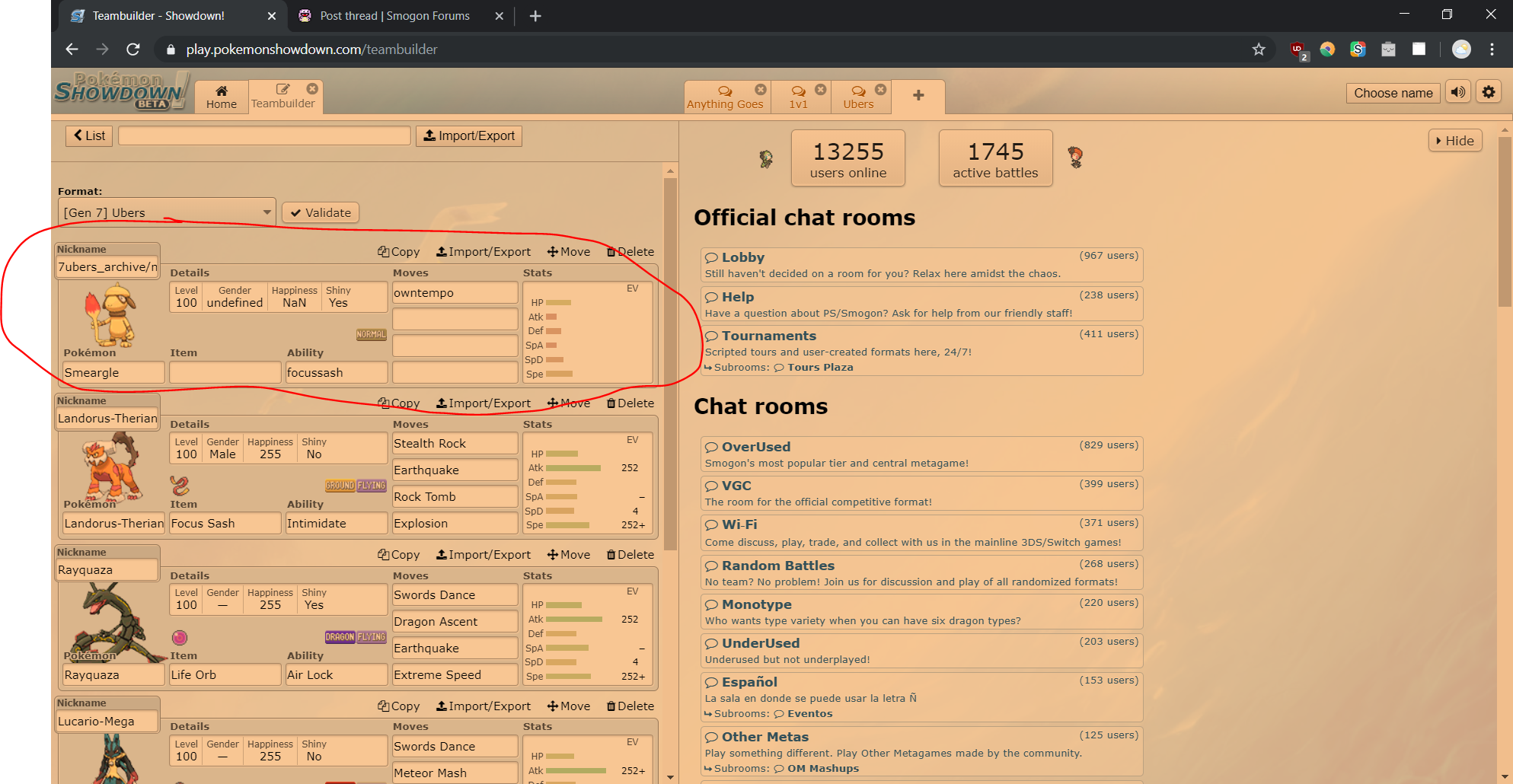Copy the Lucario-Mega set
Viewport: 1513px width, 784px height.
pos(399,706)
